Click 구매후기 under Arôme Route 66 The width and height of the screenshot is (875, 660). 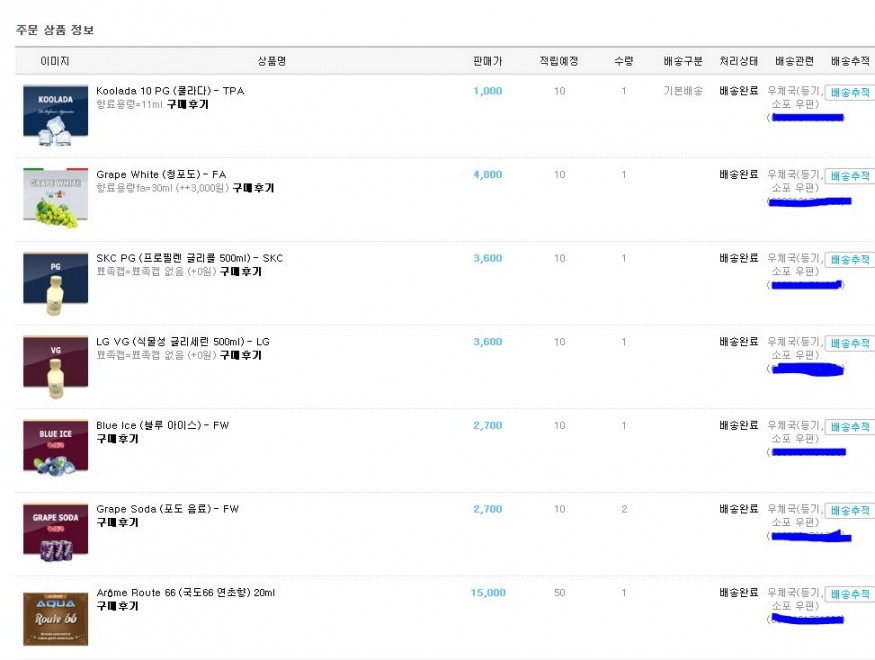(117, 606)
